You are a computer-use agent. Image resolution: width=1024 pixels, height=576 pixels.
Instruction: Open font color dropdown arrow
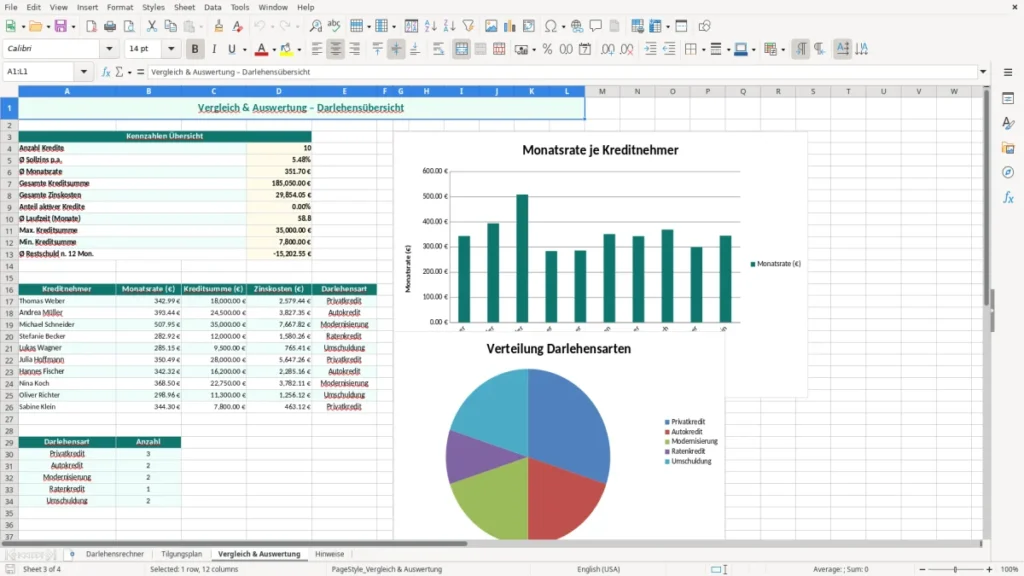(x=274, y=50)
